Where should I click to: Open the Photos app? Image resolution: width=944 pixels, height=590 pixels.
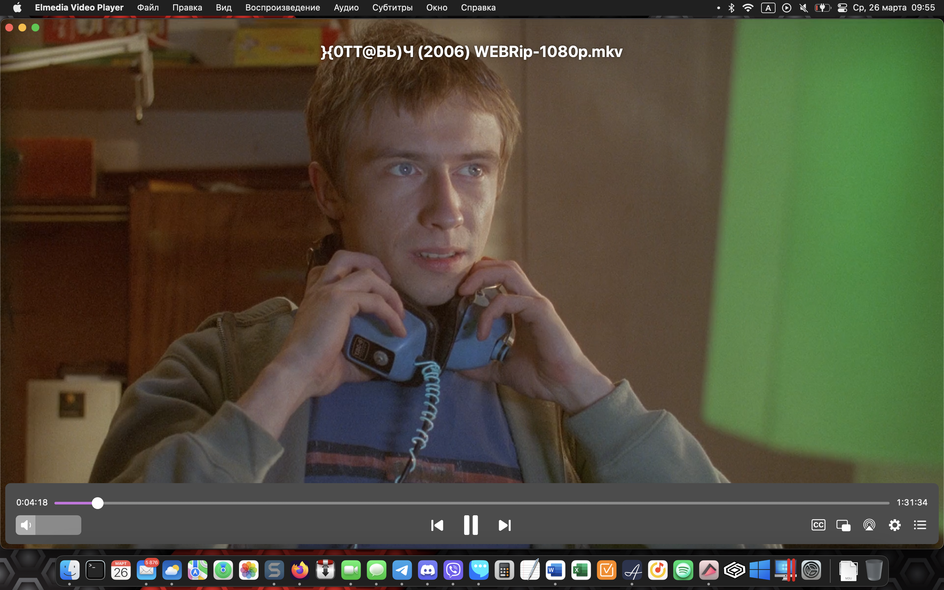pyautogui.click(x=249, y=570)
